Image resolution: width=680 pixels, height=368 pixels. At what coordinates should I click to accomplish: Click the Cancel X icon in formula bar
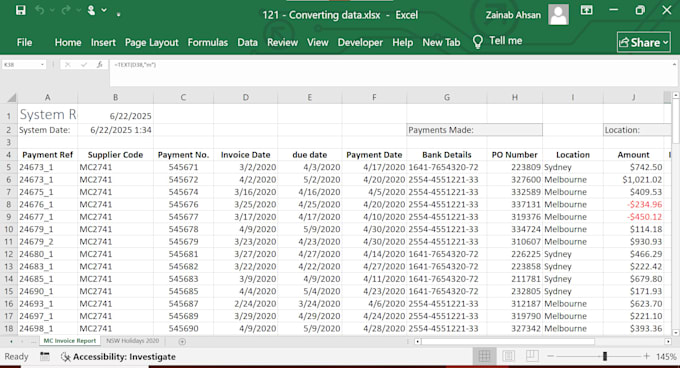[x=68, y=65]
